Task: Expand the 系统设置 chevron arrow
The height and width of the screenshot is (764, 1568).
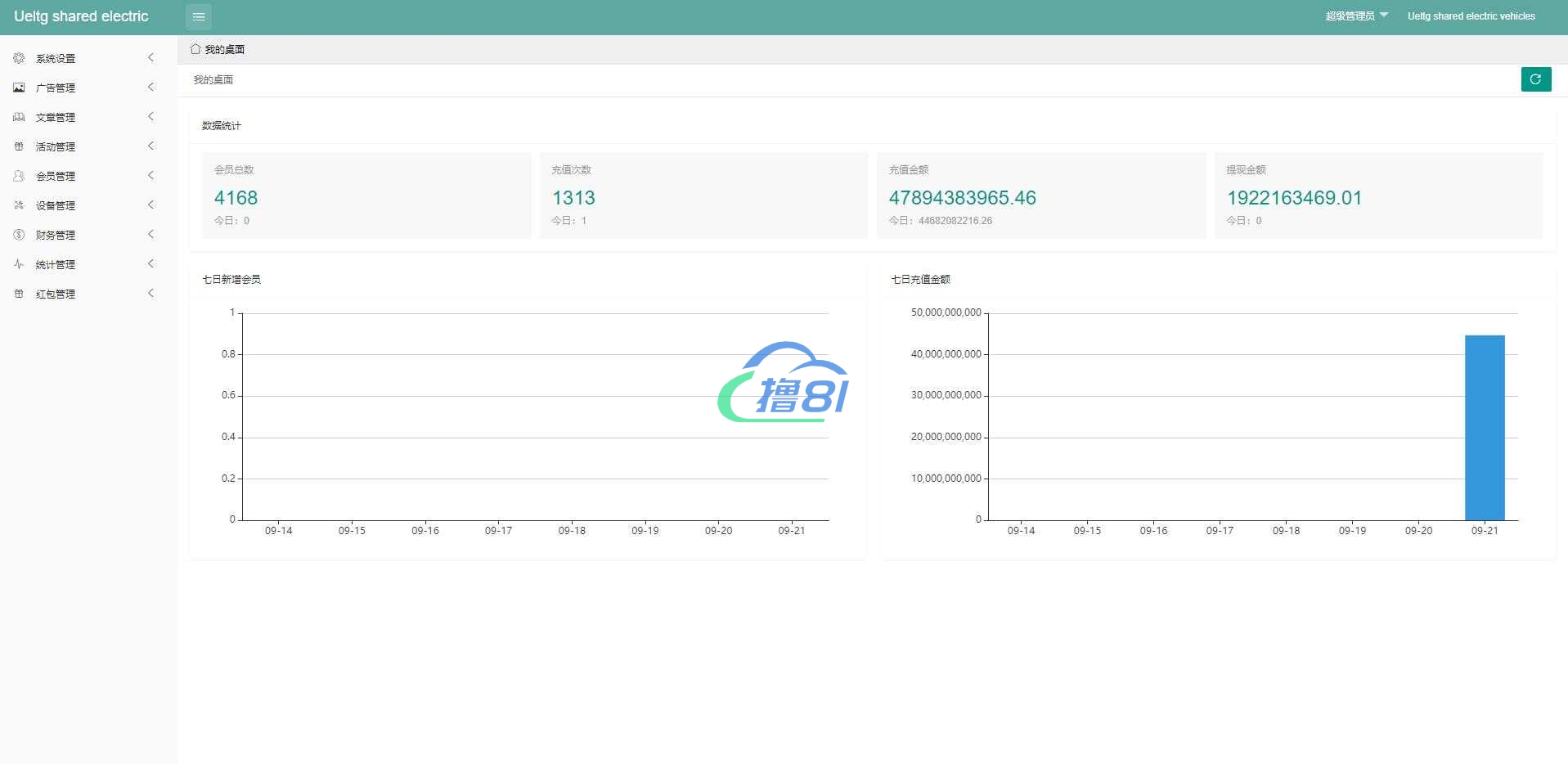Action: click(x=151, y=58)
